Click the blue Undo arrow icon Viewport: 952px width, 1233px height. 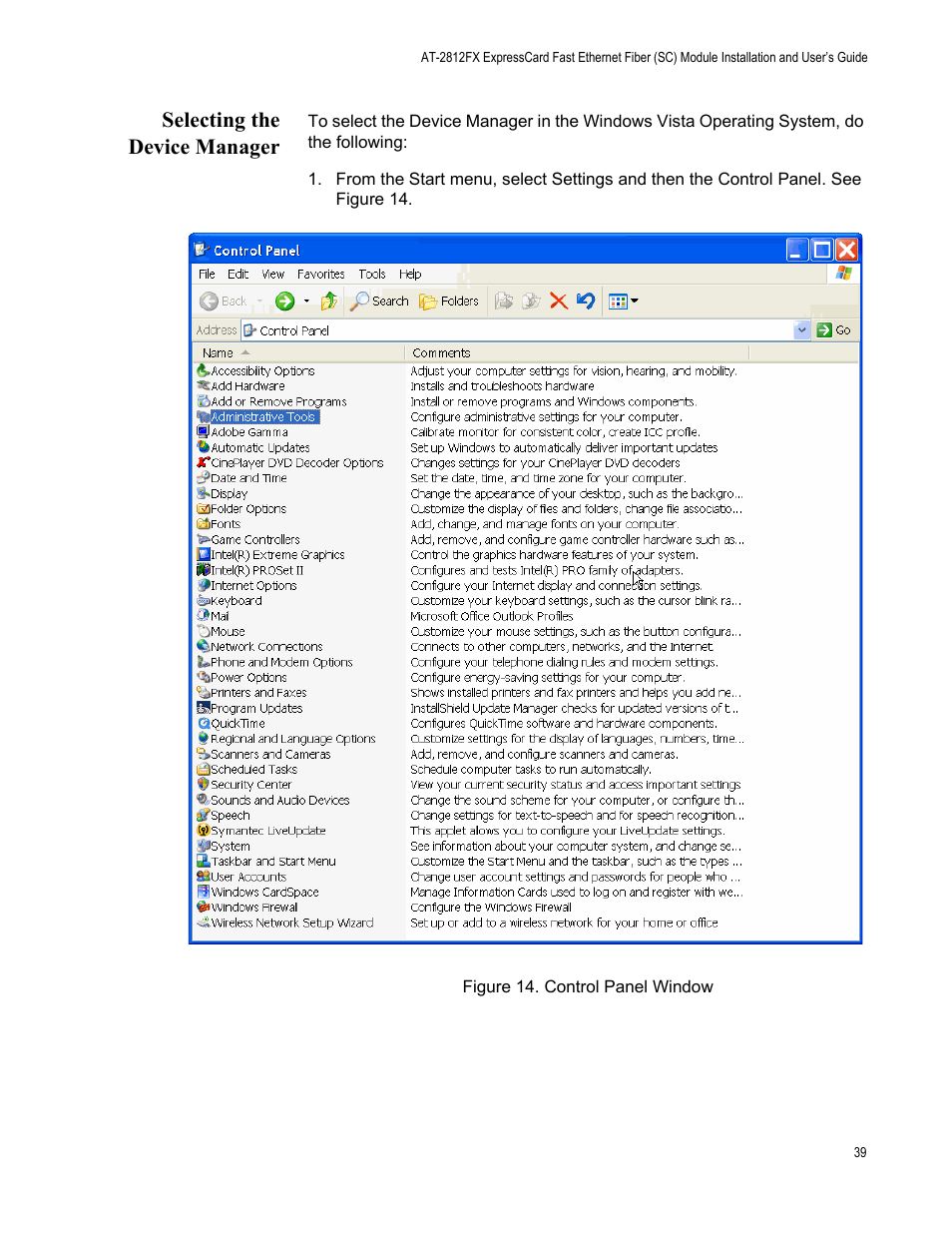[585, 302]
